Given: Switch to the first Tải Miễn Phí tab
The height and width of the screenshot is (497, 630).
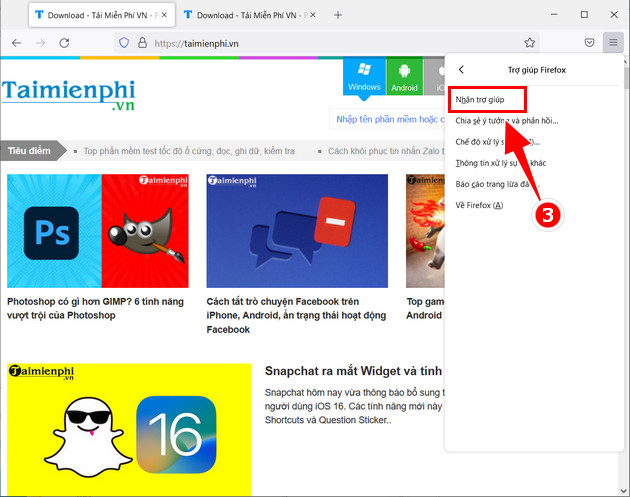Looking at the screenshot, I should pyautogui.click(x=102, y=15).
